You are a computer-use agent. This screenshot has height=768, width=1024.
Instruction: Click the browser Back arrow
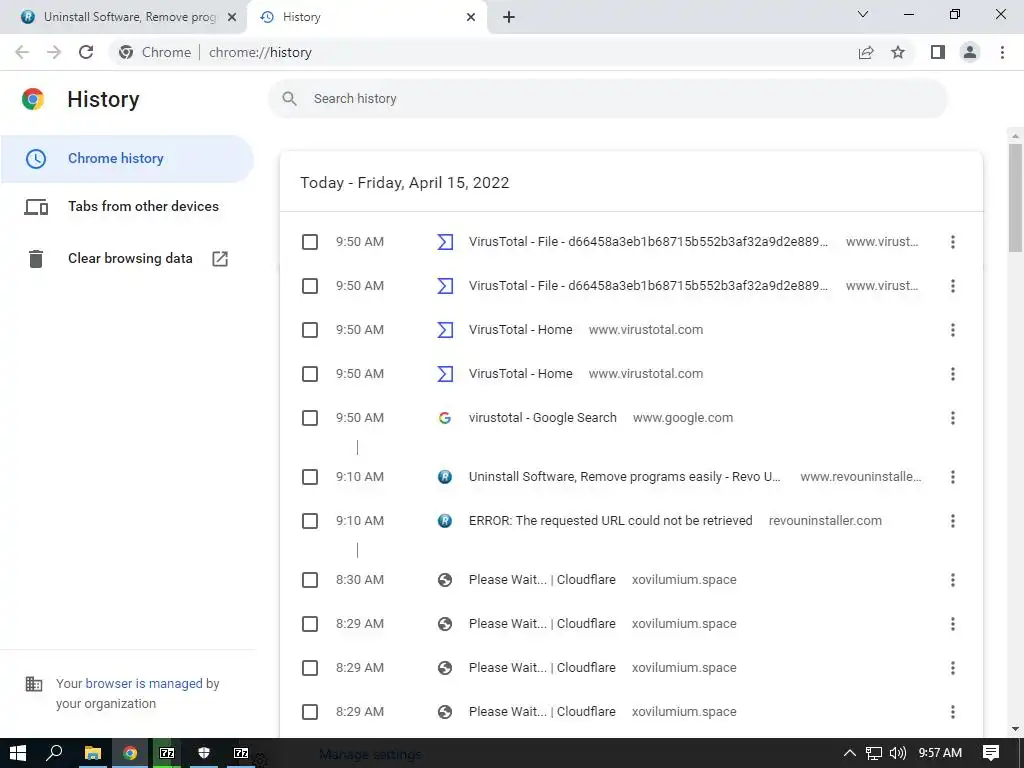coord(22,52)
